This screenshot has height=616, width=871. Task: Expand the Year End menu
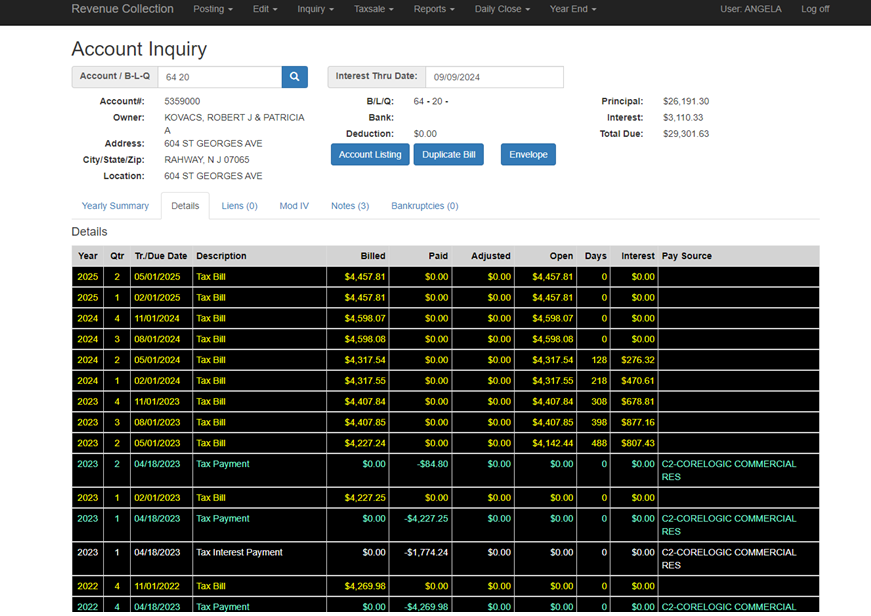coord(573,9)
